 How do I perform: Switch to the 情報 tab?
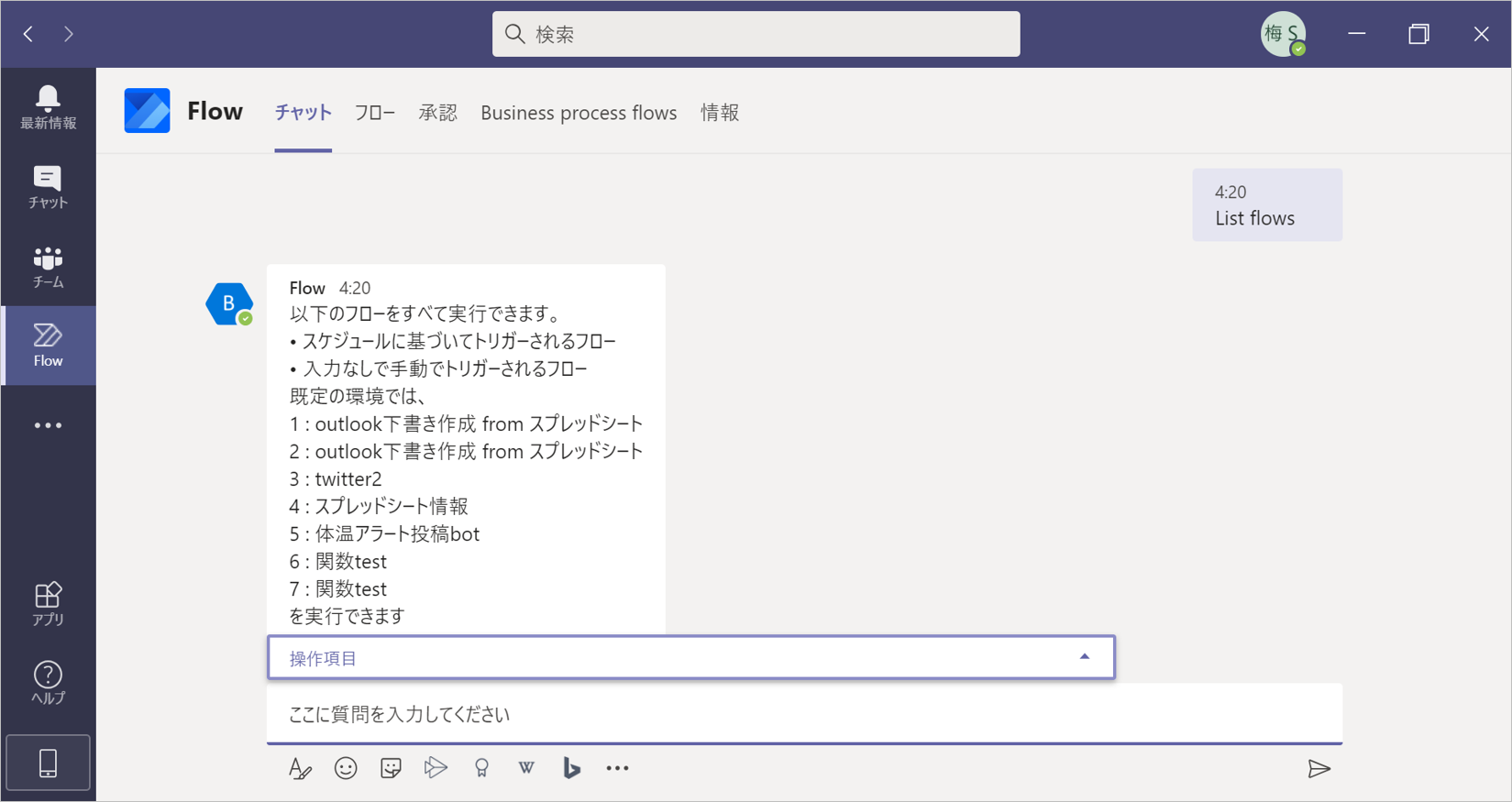(x=720, y=113)
